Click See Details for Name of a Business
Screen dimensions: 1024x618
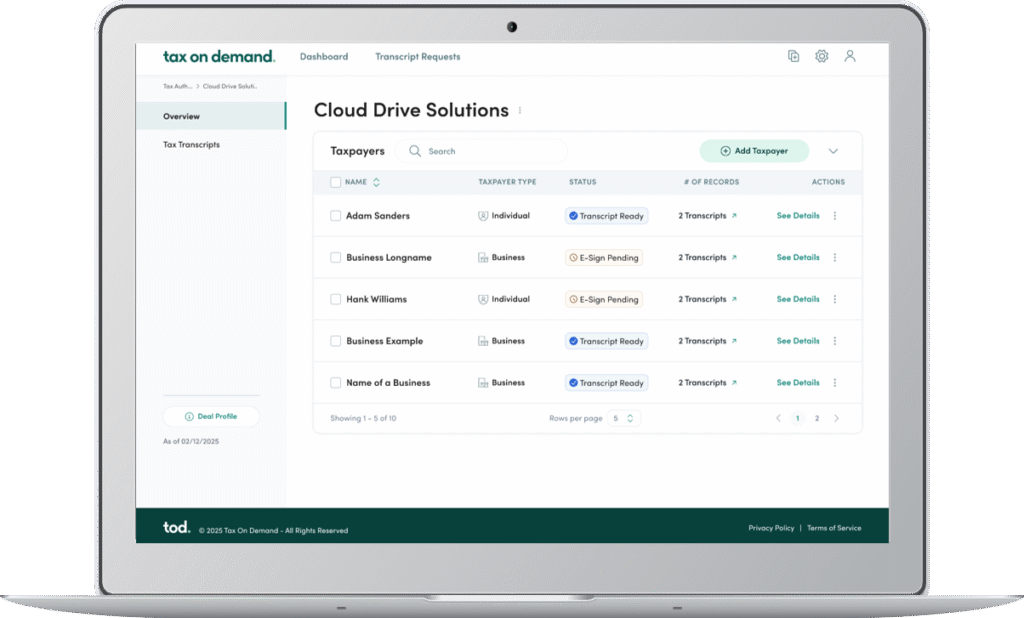(798, 383)
